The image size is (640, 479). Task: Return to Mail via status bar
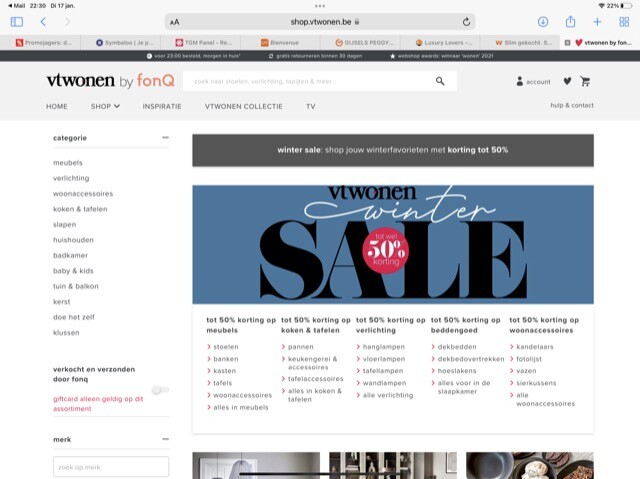pyautogui.click(x=16, y=6)
